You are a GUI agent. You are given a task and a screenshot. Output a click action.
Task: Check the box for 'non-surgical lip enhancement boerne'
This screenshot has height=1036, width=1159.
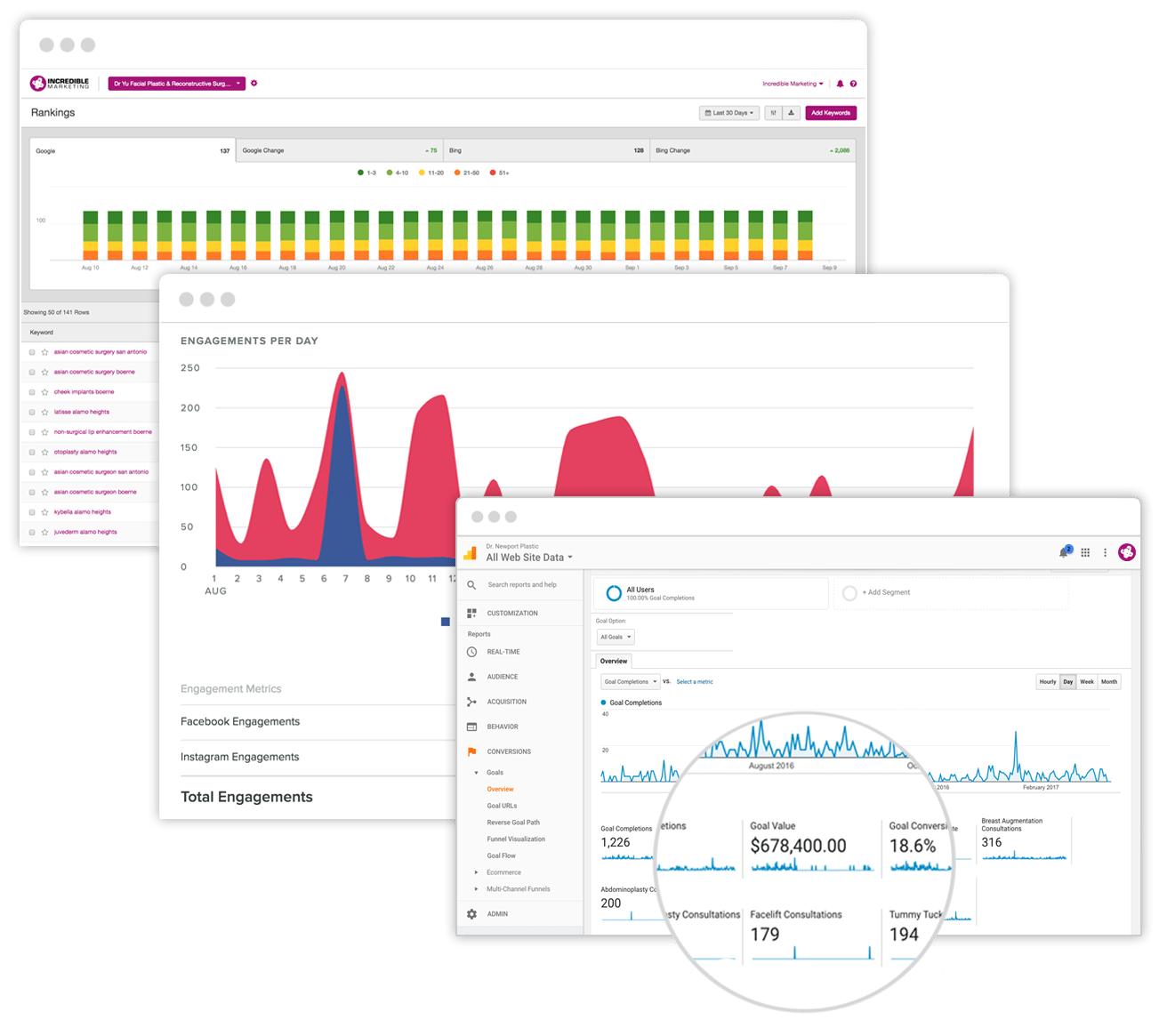[x=32, y=432]
